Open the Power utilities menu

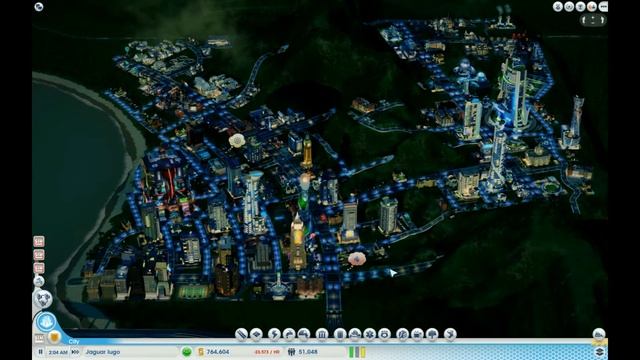274,334
